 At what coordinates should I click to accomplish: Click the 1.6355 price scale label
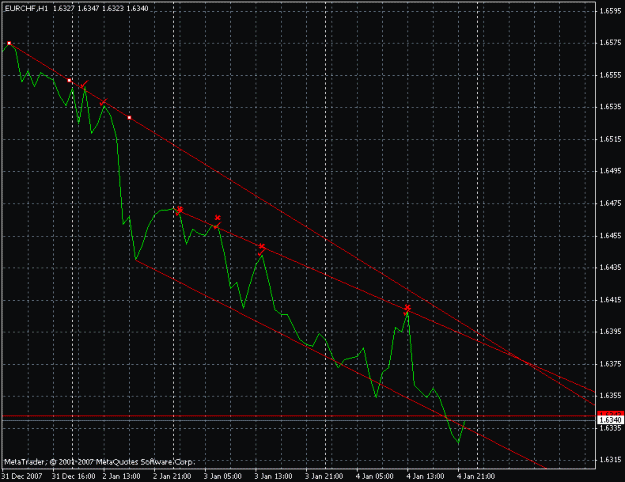pyautogui.click(x=610, y=396)
